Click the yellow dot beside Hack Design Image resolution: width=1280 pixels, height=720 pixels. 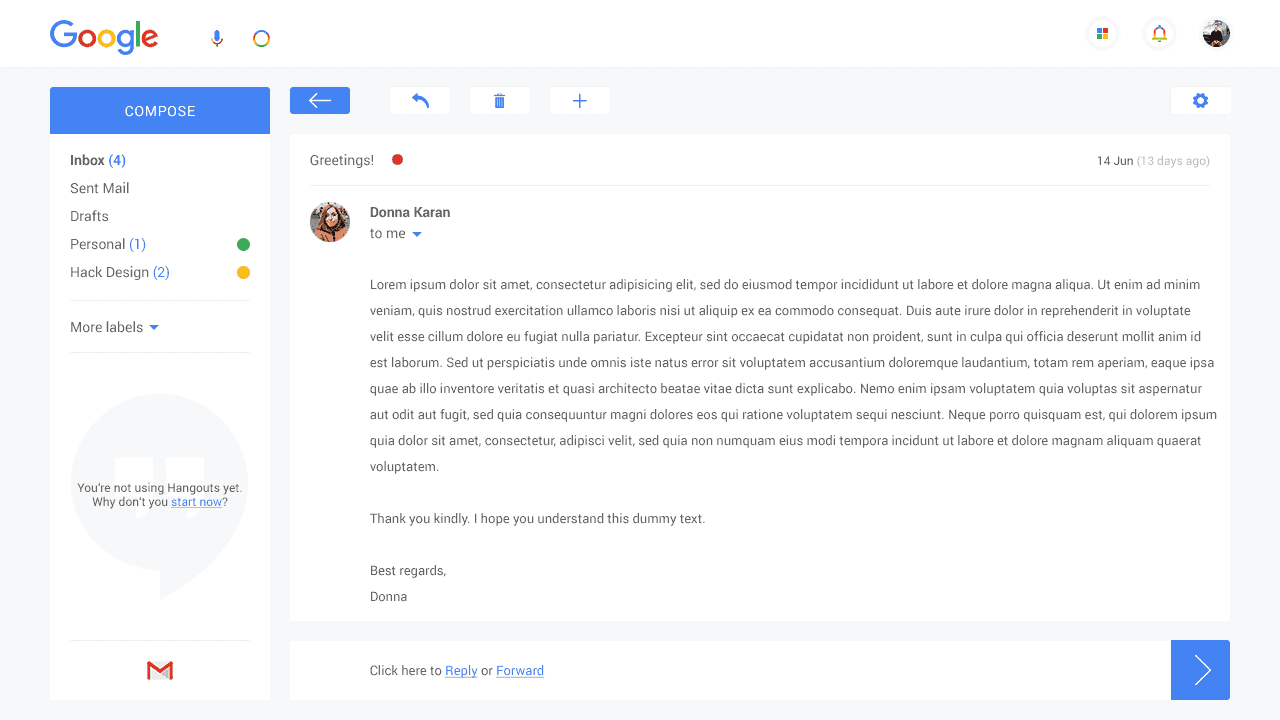pos(243,271)
